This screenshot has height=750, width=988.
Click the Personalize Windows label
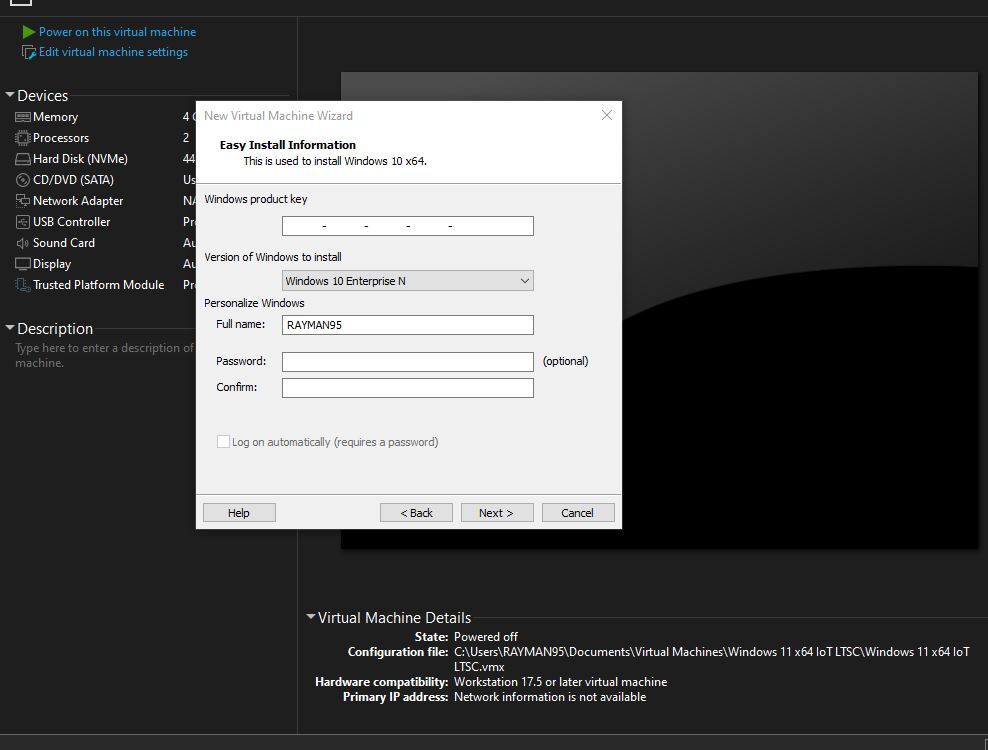click(x=254, y=303)
